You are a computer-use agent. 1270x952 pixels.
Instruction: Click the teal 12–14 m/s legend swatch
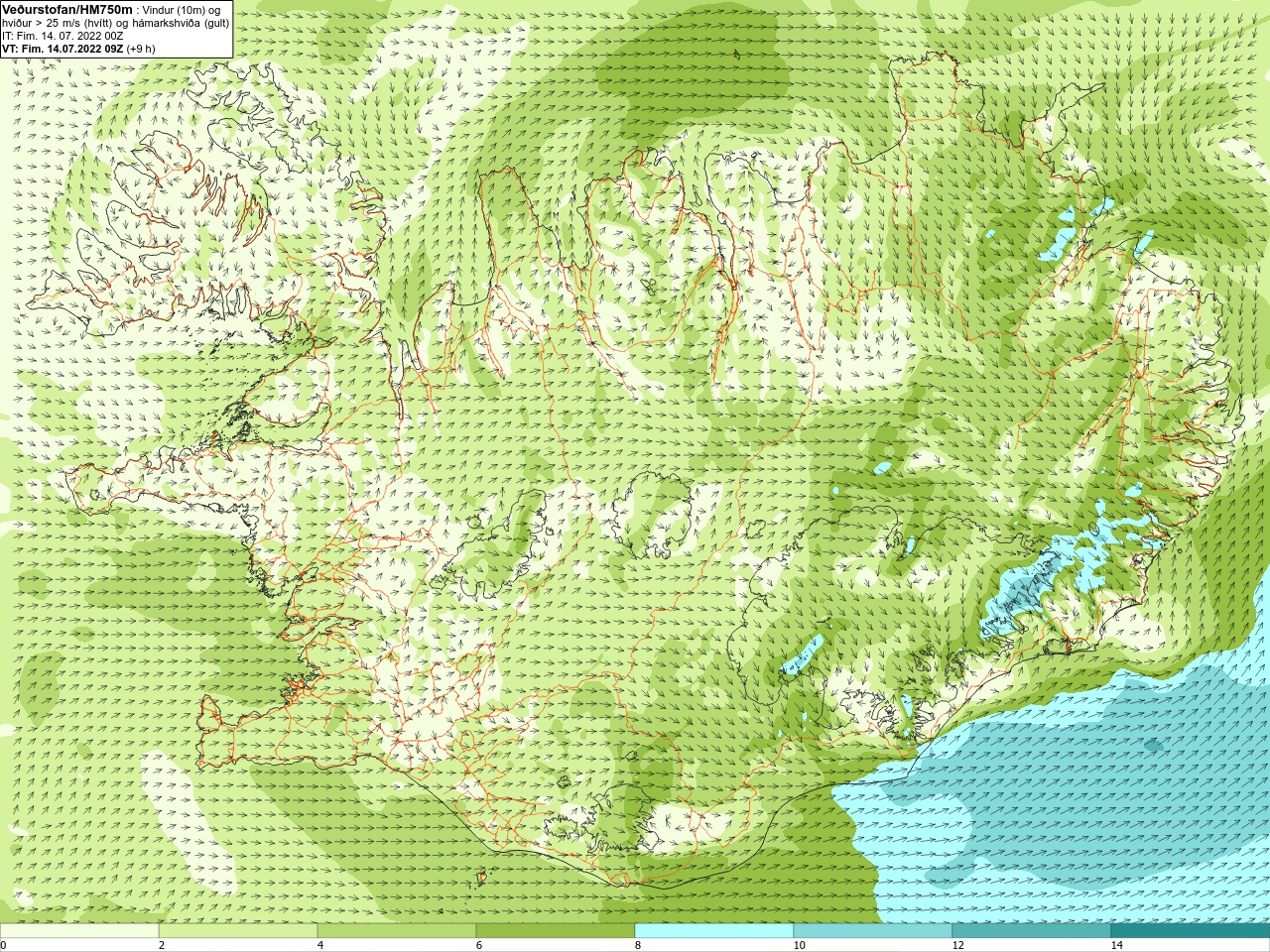[1032, 931]
